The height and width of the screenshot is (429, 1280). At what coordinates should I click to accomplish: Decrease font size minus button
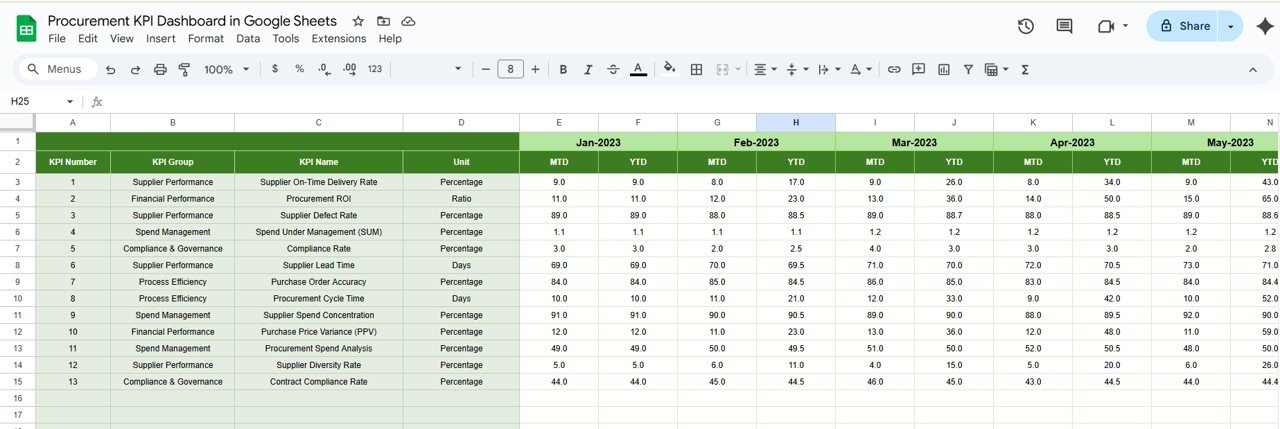click(486, 69)
